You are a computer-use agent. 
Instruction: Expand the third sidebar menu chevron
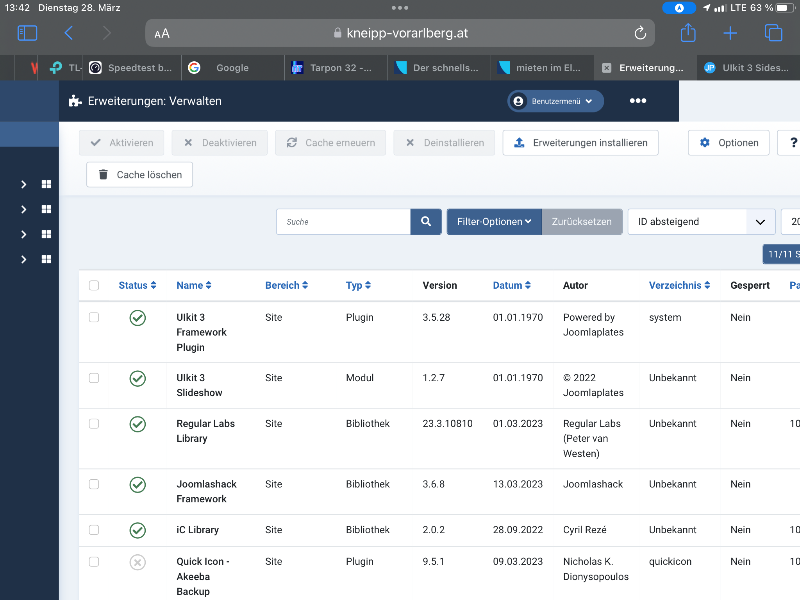click(23, 234)
